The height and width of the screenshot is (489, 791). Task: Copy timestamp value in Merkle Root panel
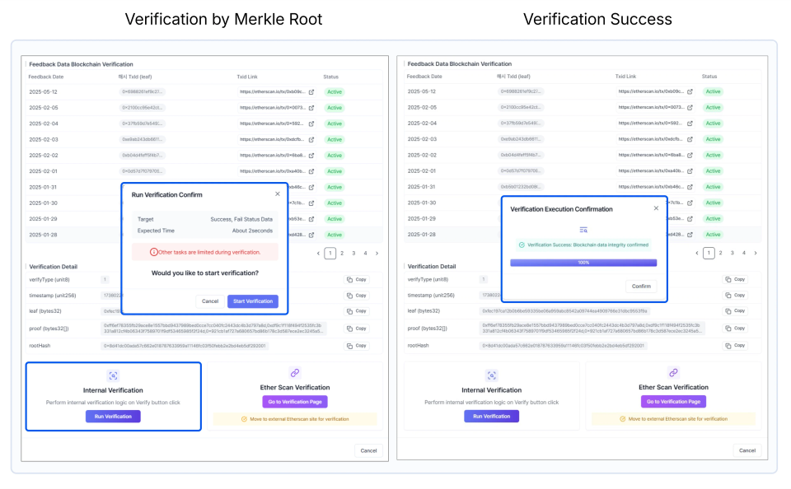pyautogui.click(x=357, y=296)
